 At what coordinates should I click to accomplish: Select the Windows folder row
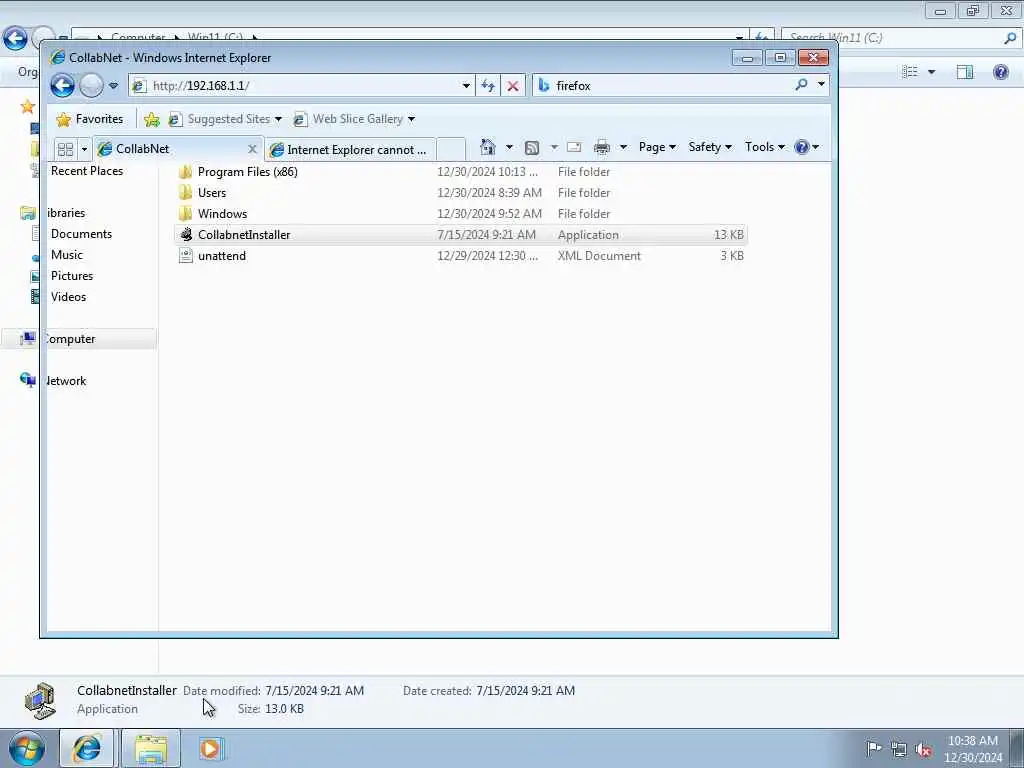click(460, 214)
